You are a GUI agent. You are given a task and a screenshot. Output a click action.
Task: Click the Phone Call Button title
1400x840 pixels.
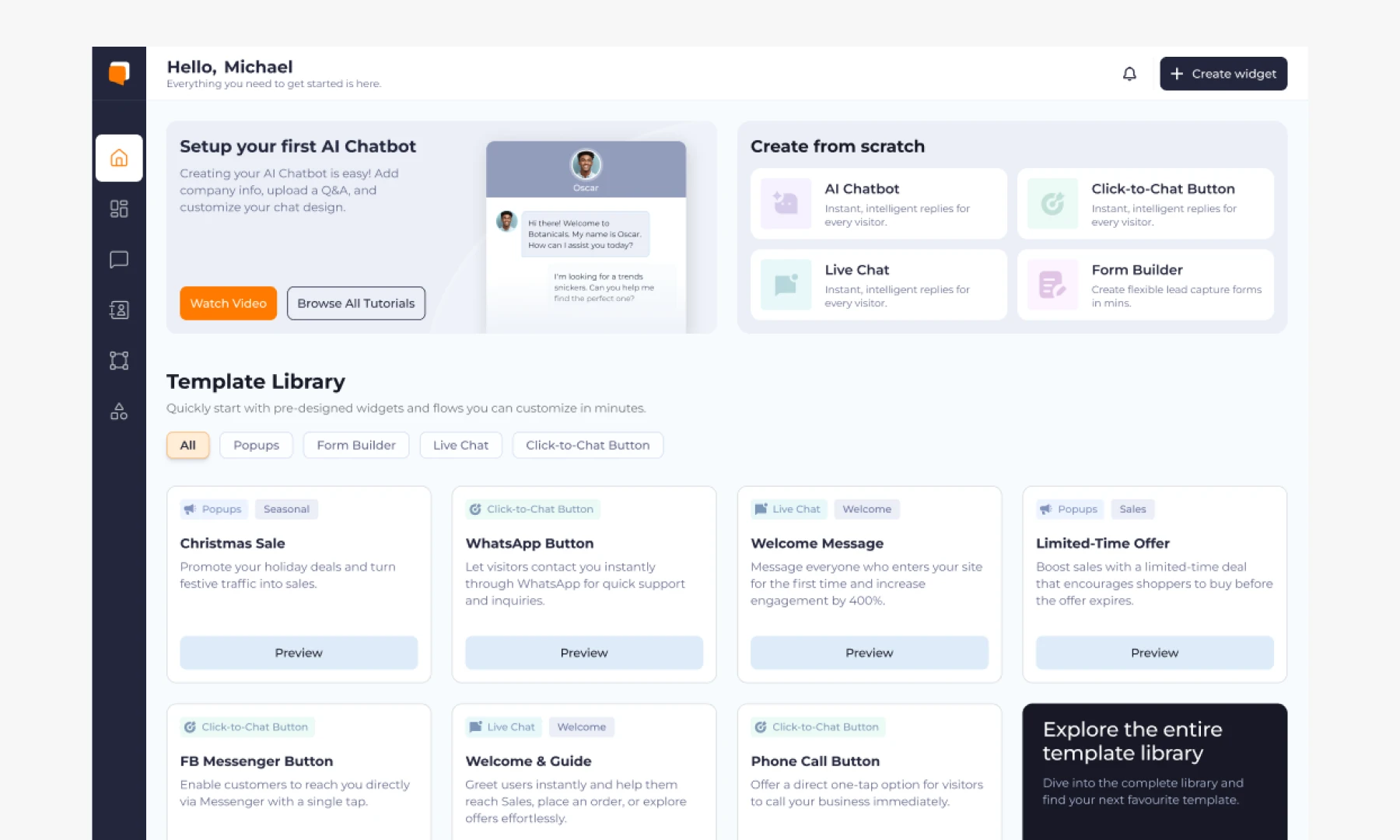pyautogui.click(x=815, y=761)
